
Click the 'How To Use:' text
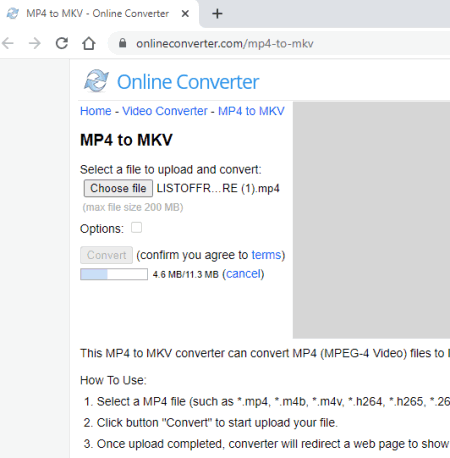pos(113,380)
